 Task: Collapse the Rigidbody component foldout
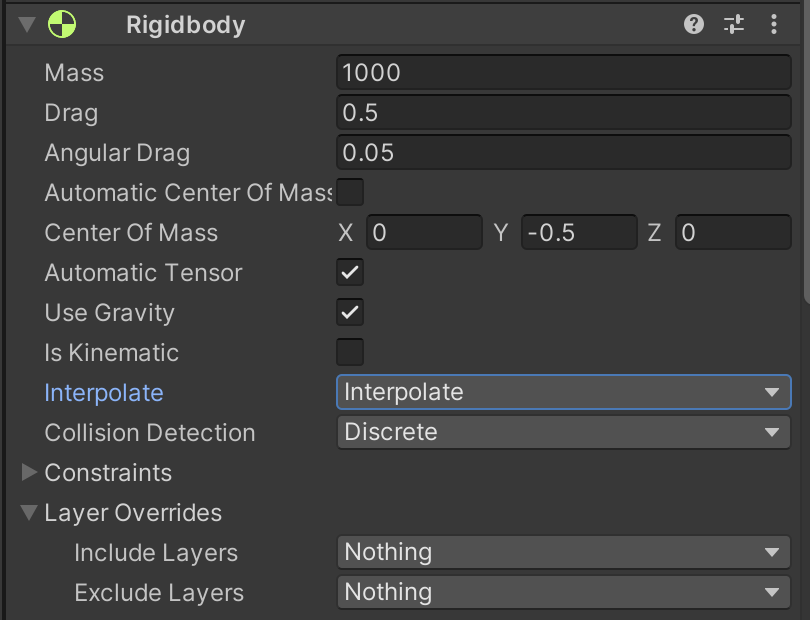tap(27, 25)
